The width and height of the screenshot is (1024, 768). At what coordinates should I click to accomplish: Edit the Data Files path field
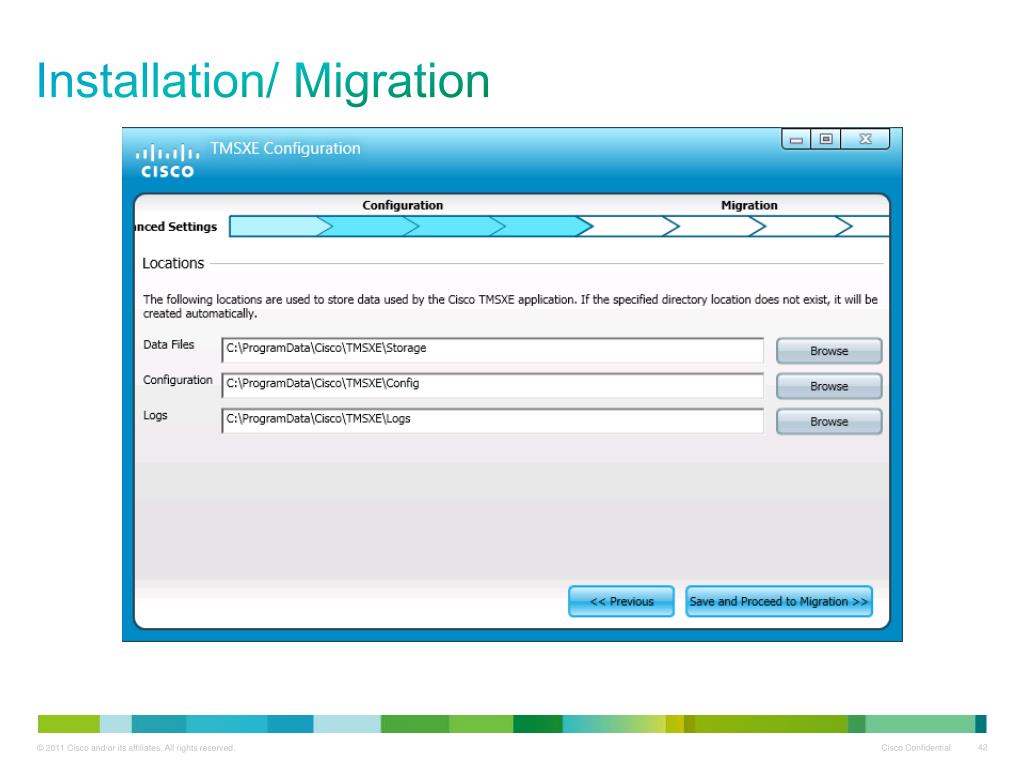click(492, 350)
